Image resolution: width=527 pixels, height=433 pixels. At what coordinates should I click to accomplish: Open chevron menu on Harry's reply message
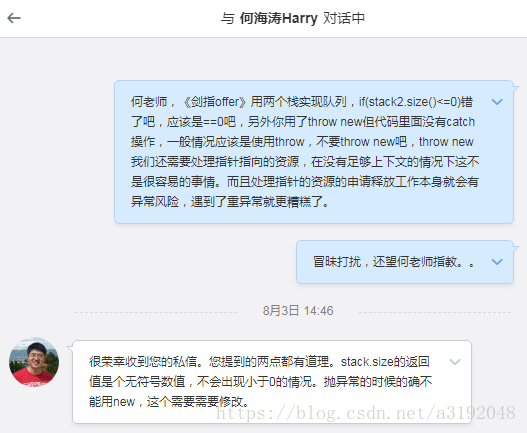pos(455,362)
